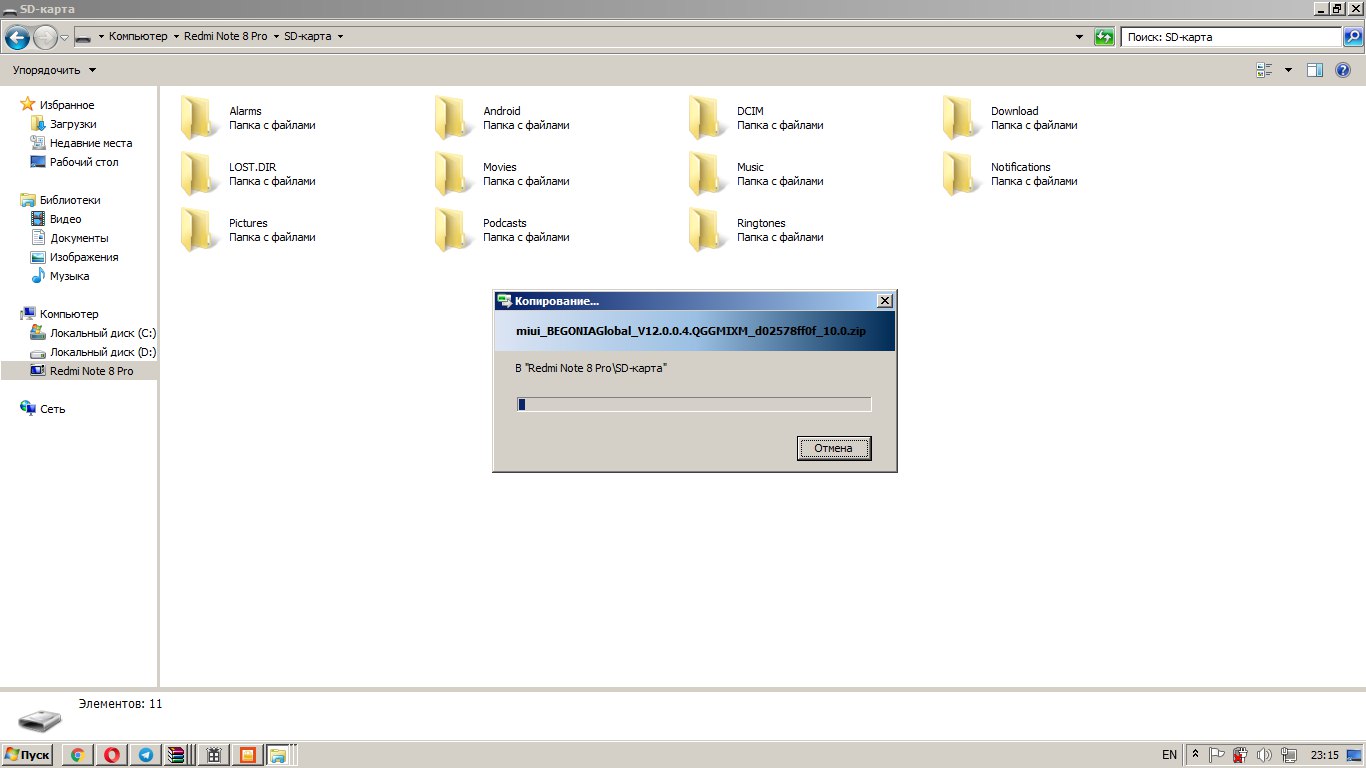
Task: Click the 23:15 clock in the tray
Action: click(1325, 755)
